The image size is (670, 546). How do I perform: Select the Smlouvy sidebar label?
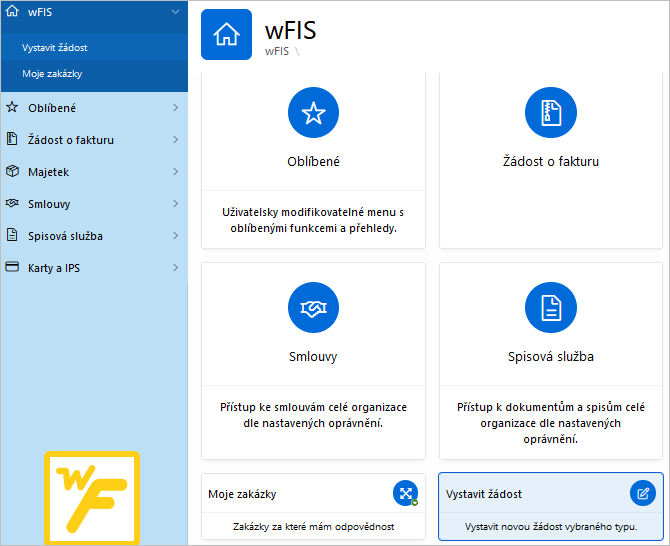tap(49, 204)
